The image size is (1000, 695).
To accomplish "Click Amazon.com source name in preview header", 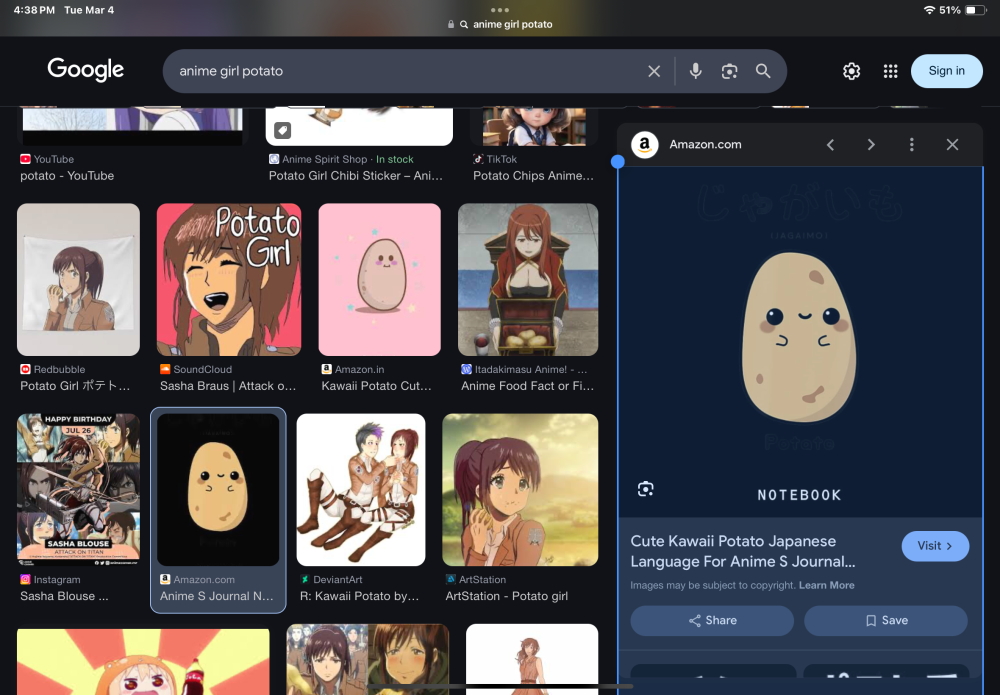I will [705, 145].
